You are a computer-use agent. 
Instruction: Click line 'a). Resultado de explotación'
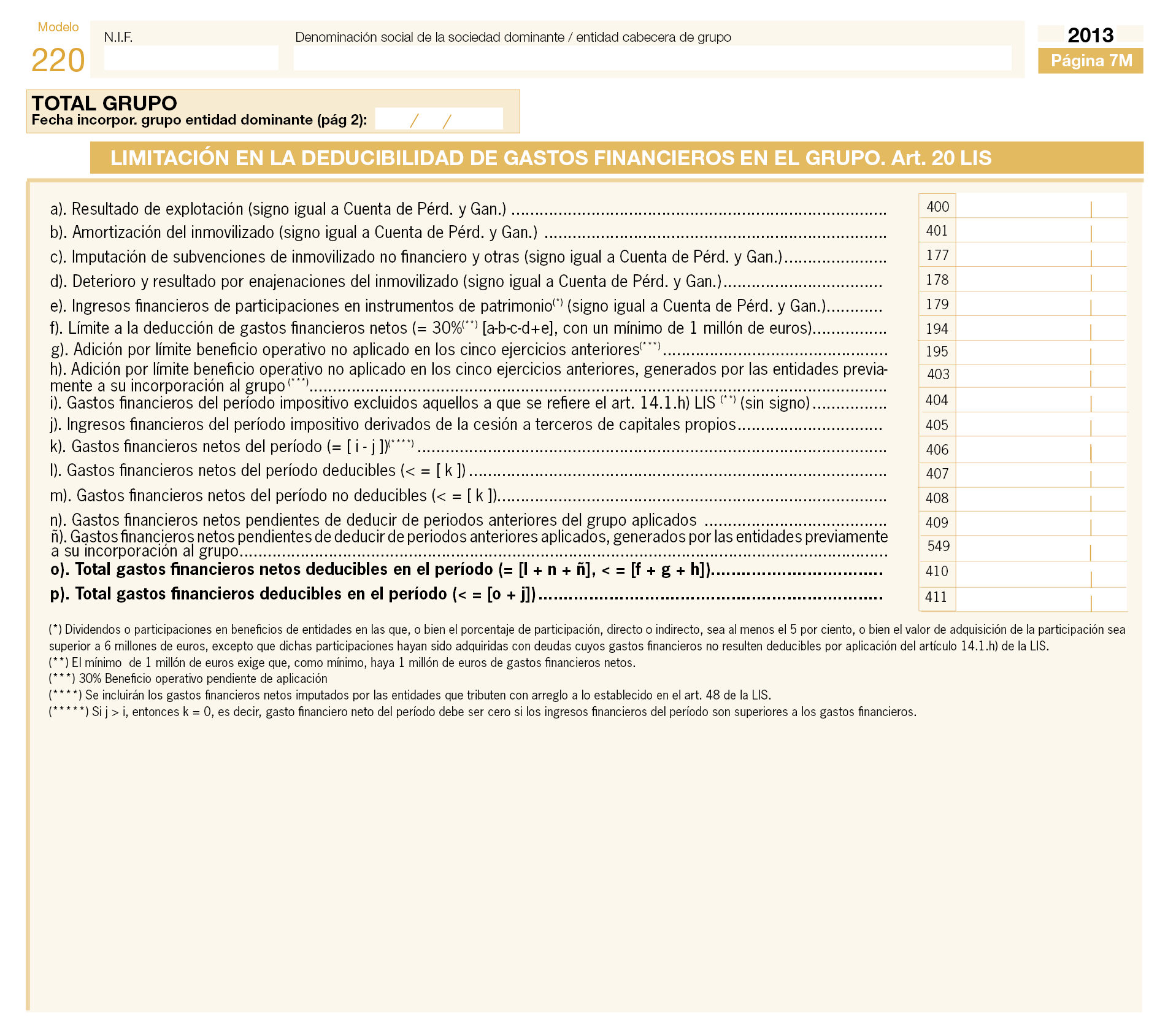tap(468, 209)
